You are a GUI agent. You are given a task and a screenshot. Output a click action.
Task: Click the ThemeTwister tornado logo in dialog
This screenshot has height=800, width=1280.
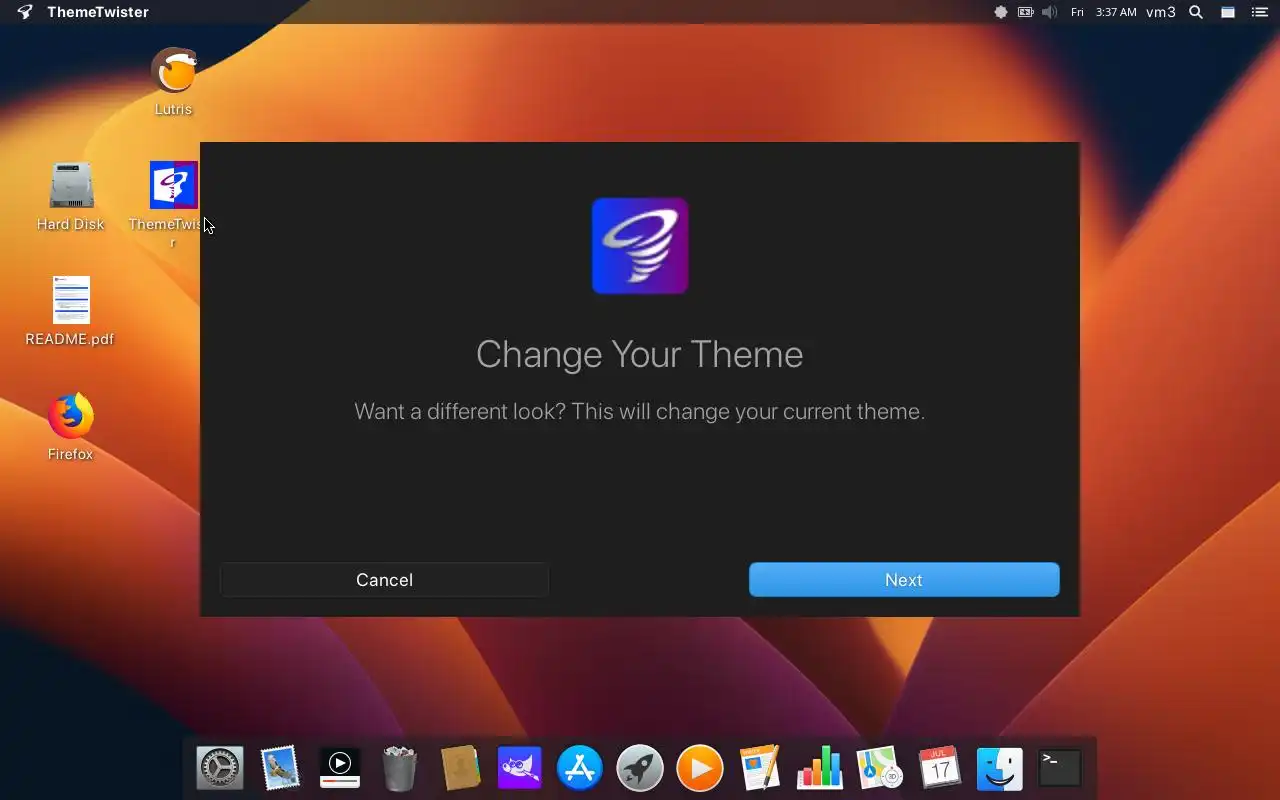[640, 246]
